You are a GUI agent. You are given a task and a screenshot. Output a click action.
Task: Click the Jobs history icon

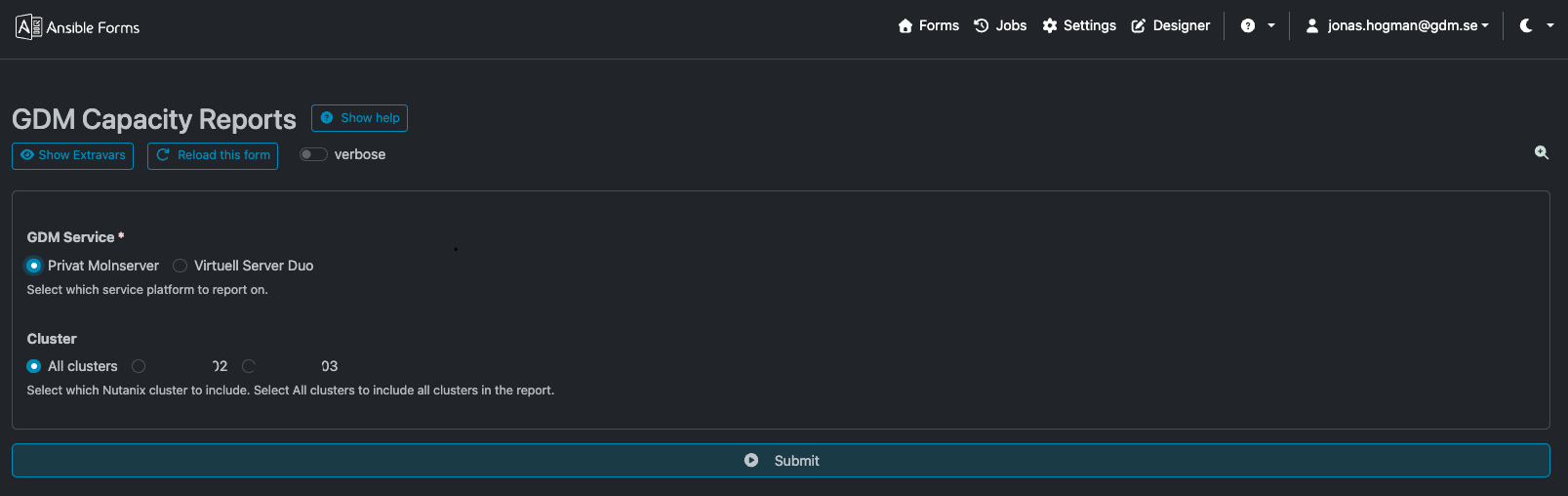pos(982,26)
